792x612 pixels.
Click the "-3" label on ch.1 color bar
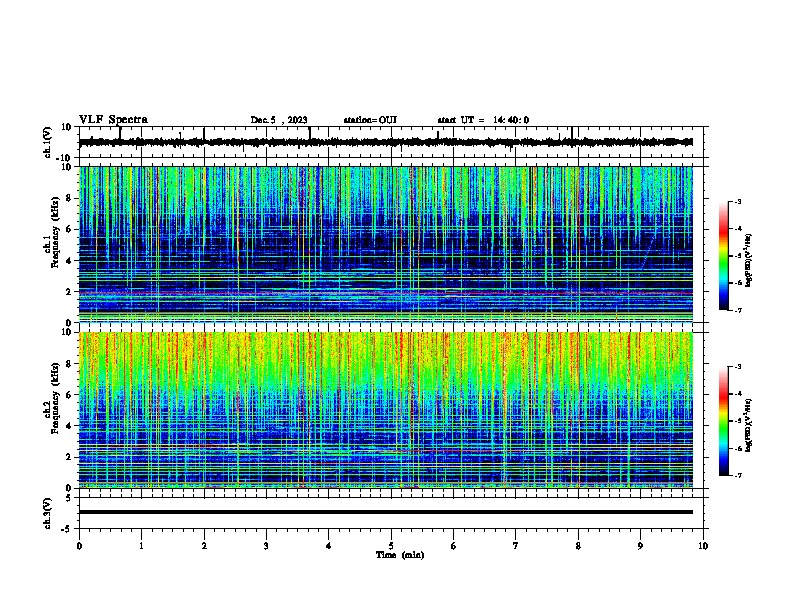point(737,202)
